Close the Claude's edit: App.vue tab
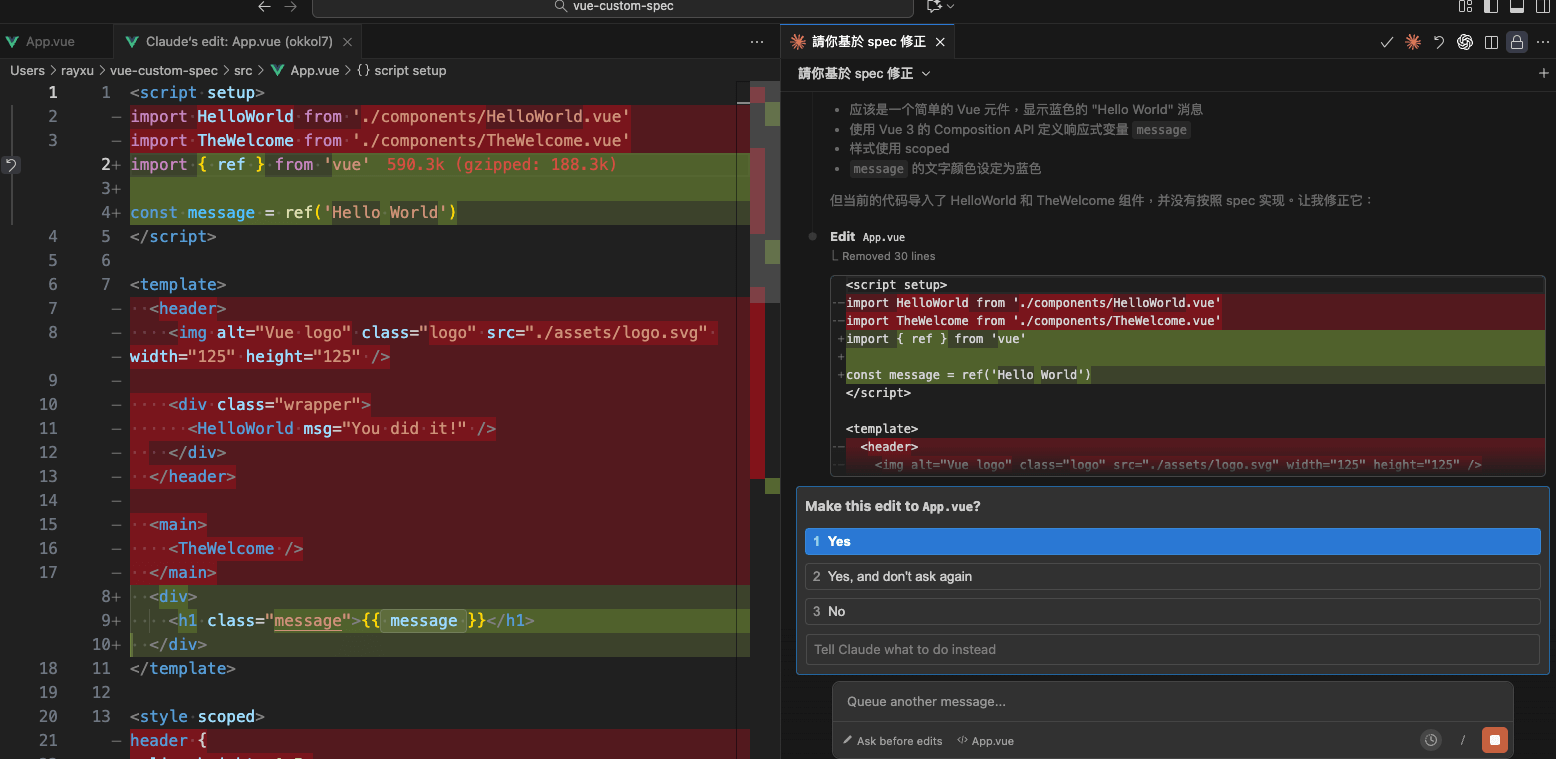Screen dimensions: 1556x759 pos(347,42)
